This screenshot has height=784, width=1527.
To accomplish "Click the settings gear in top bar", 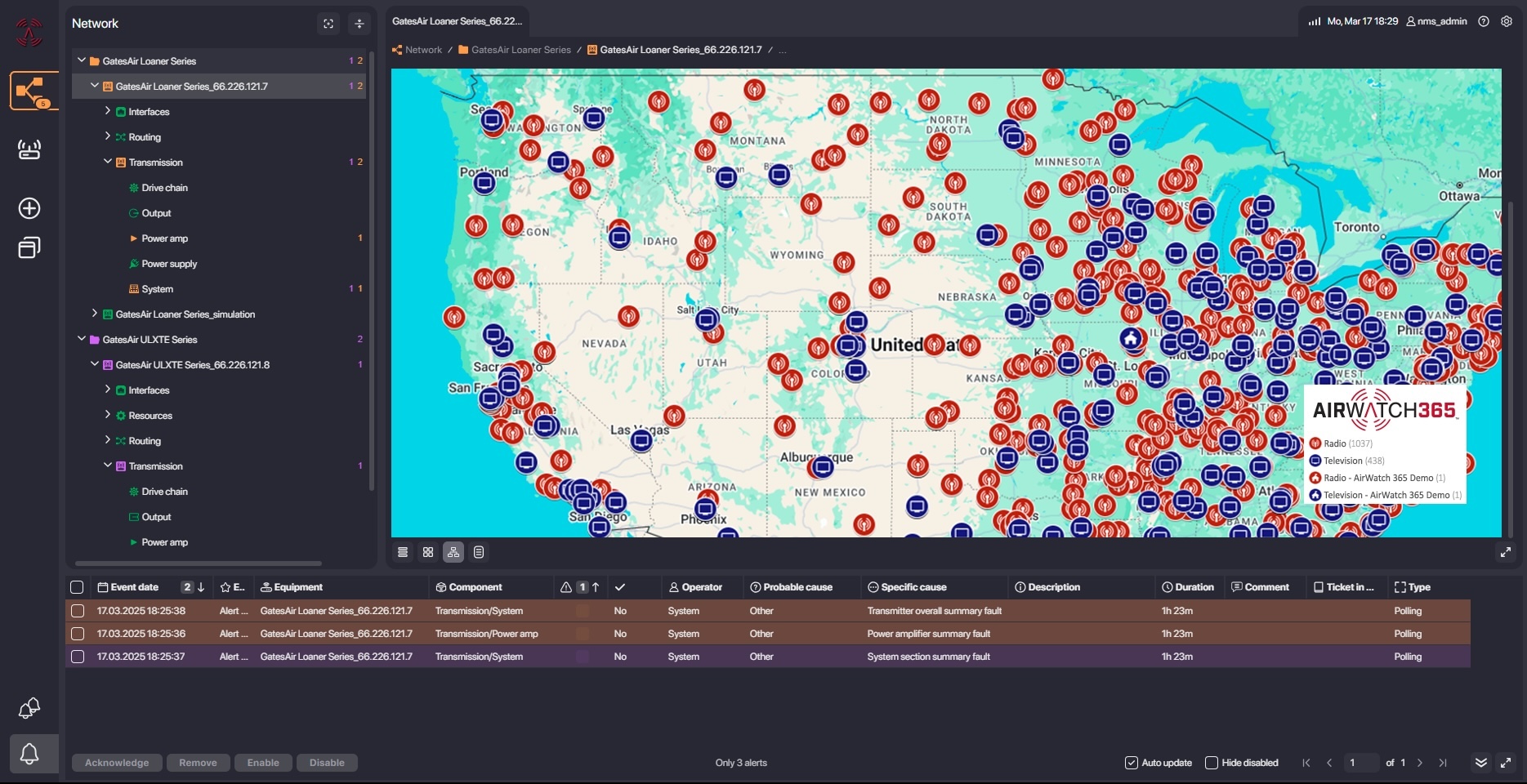I will point(1507,21).
